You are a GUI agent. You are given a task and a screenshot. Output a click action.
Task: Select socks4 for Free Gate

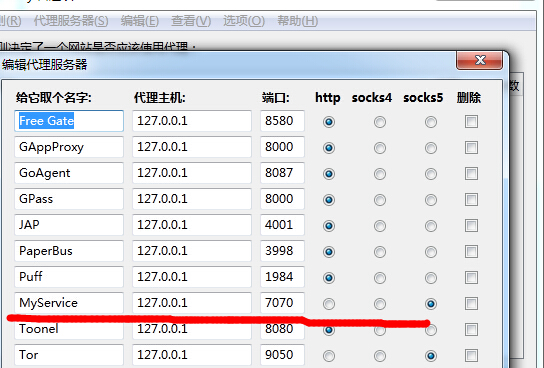[x=380, y=122]
